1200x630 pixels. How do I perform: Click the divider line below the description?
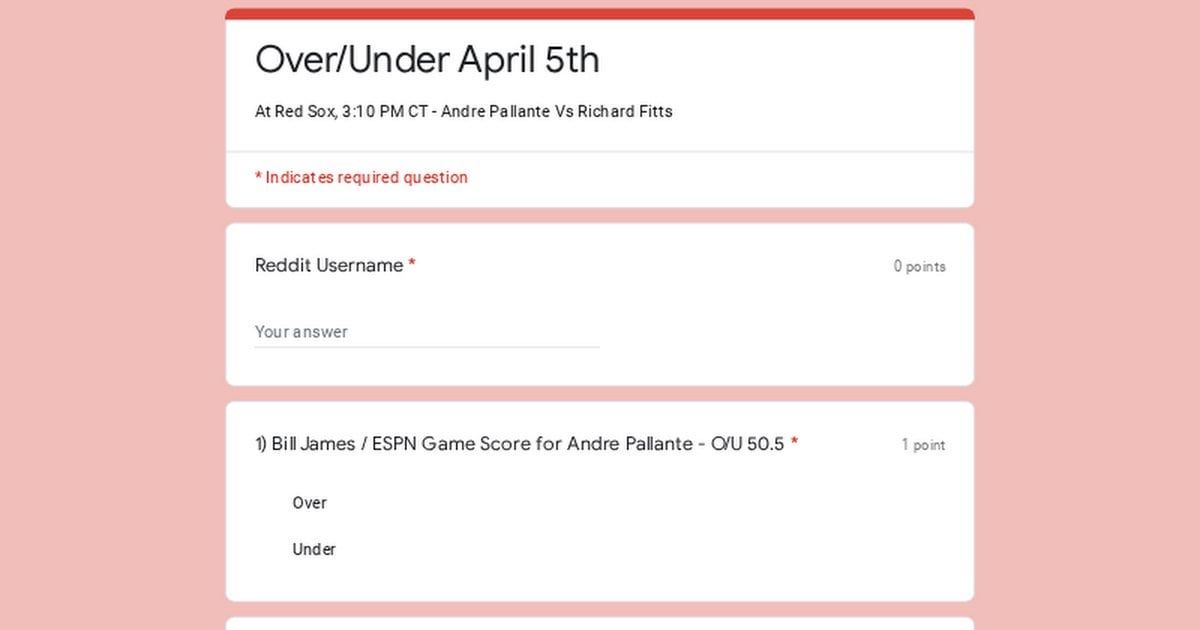tap(599, 152)
